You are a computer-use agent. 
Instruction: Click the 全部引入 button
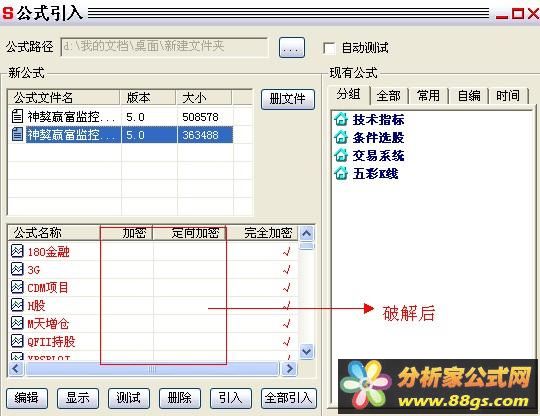(x=289, y=398)
